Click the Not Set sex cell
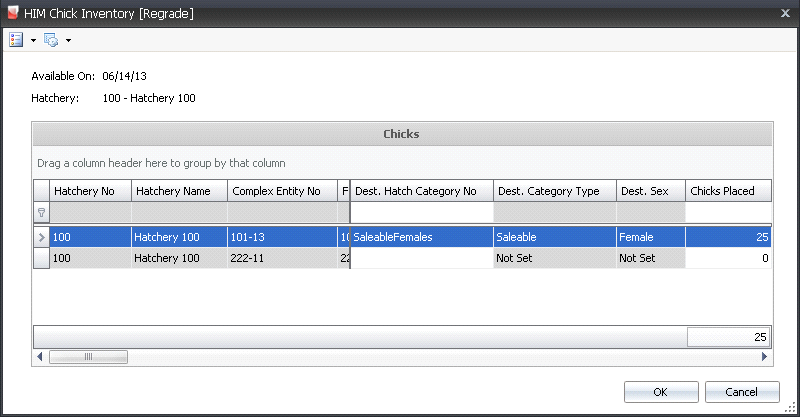Screen dimensions: 800x417 tap(651, 258)
